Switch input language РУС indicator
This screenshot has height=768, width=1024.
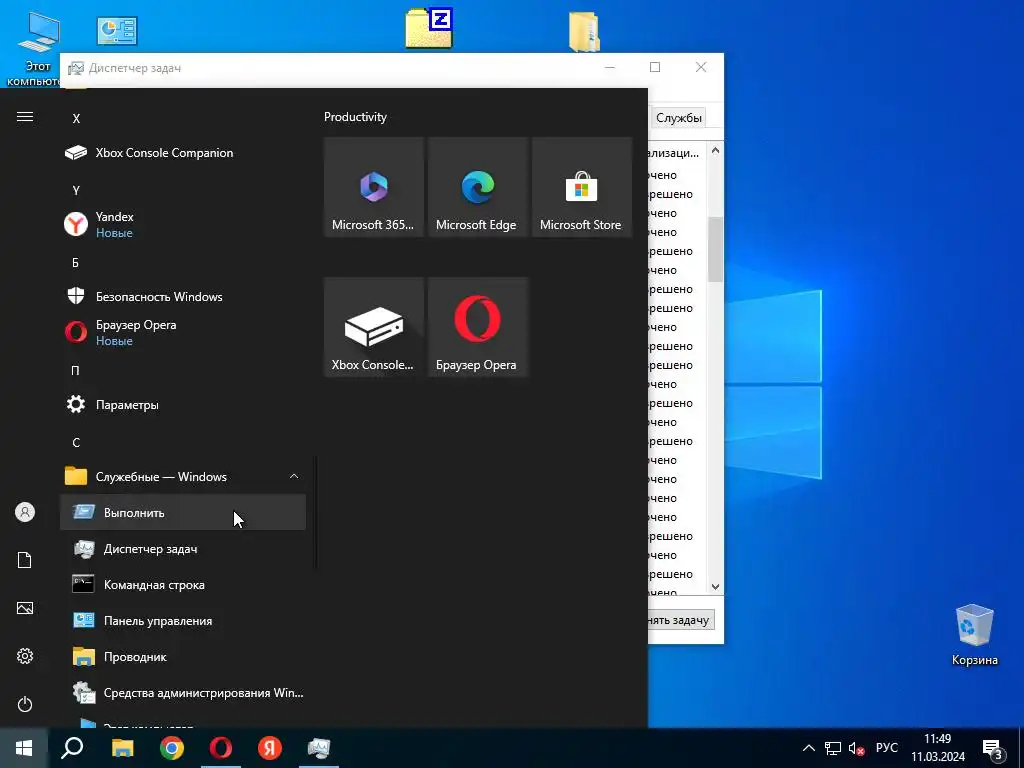coord(886,748)
